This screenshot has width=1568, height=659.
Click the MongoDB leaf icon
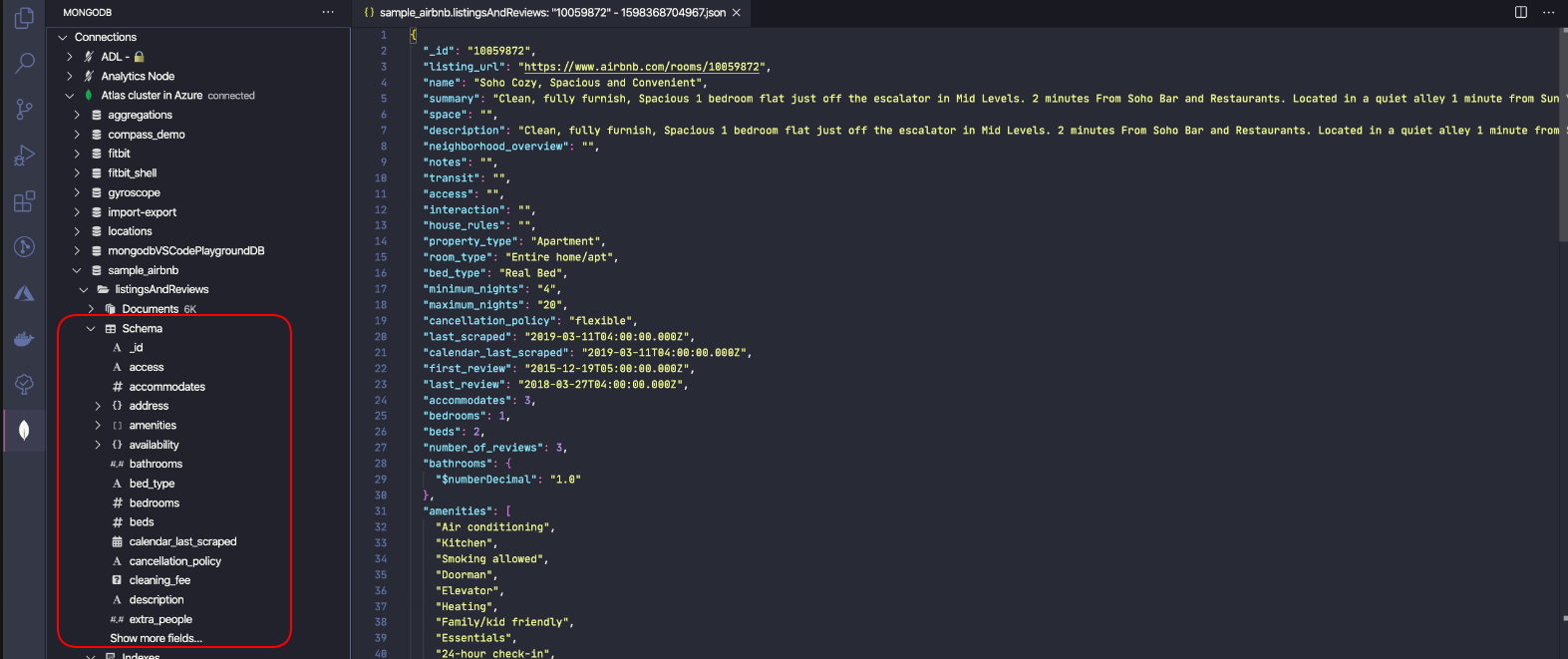pos(24,430)
